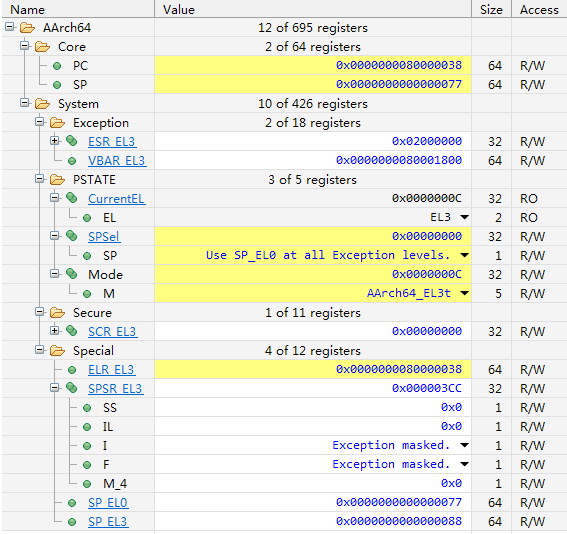Click the green dot next to SP_EL0
The image size is (567, 534).
point(72,503)
